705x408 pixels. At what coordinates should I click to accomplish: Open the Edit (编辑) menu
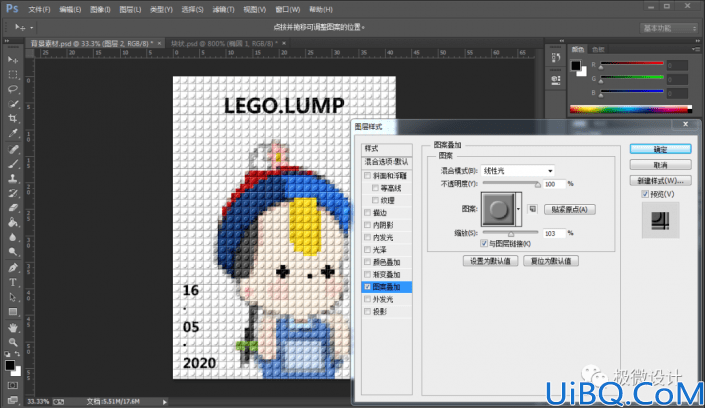click(70, 9)
